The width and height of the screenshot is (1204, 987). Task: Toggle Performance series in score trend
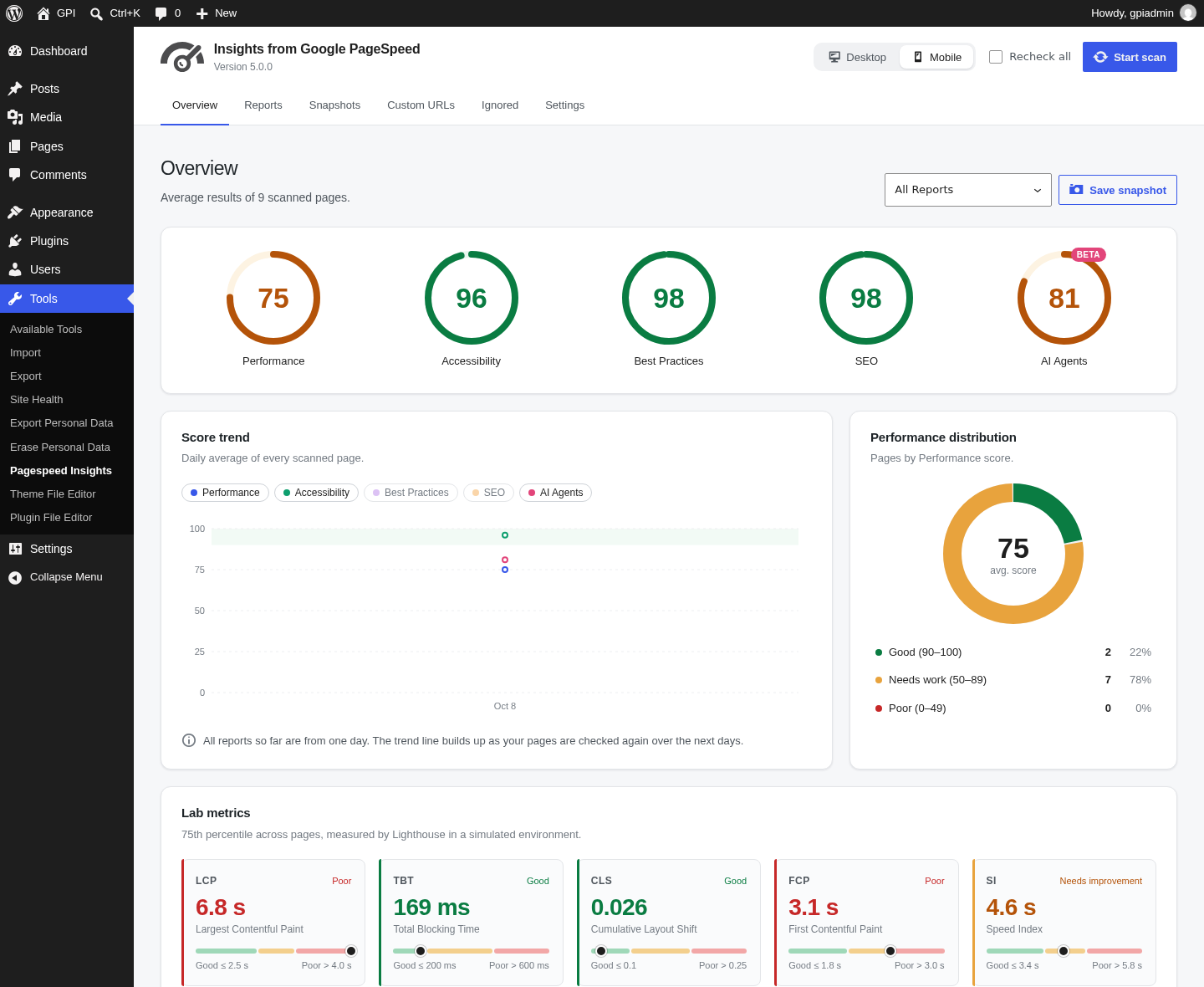tap(225, 493)
